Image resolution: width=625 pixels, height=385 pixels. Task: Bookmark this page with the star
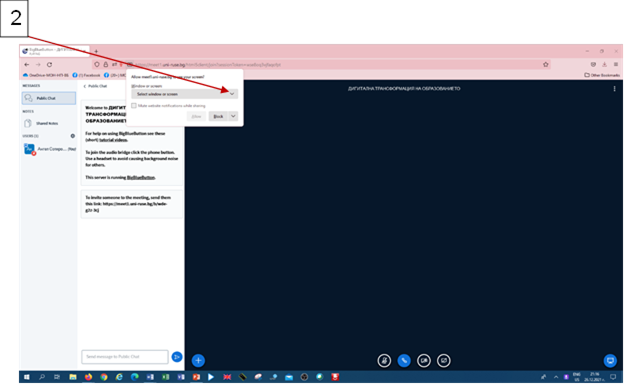click(x=546, y=65)
